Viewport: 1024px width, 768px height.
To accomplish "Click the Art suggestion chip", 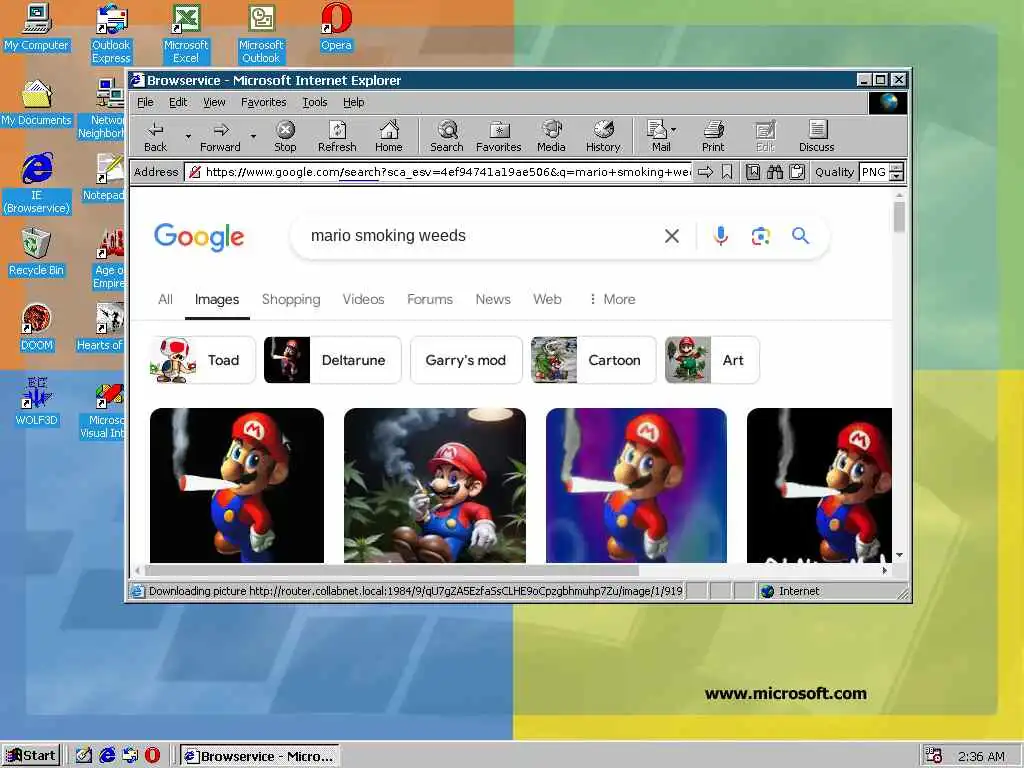I will [712, 360].
